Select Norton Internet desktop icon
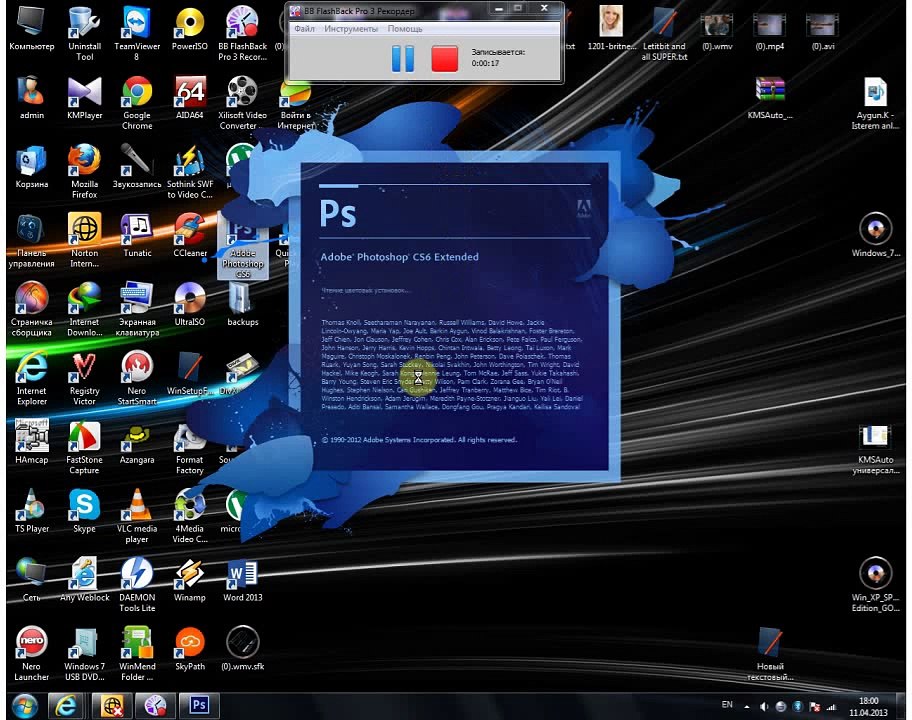Screen dimensions: 912x720 [84, 240]
